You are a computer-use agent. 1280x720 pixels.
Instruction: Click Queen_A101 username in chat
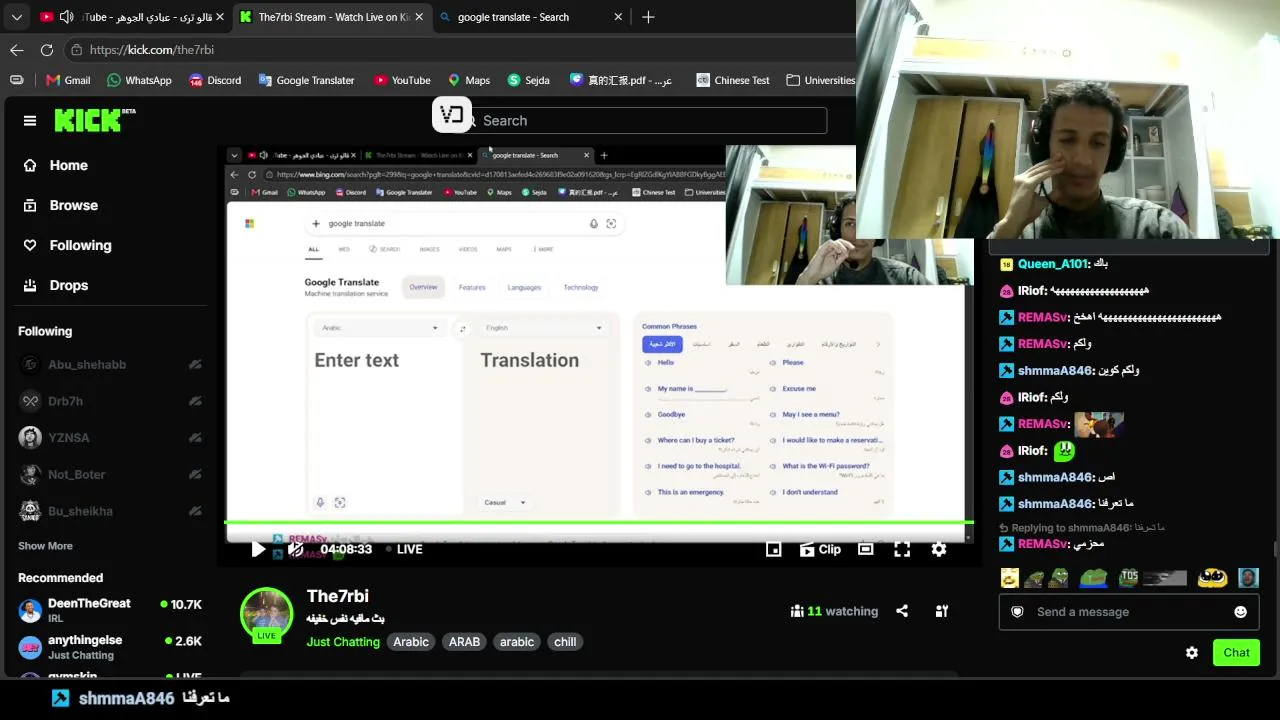click(x=1053, y=264)
